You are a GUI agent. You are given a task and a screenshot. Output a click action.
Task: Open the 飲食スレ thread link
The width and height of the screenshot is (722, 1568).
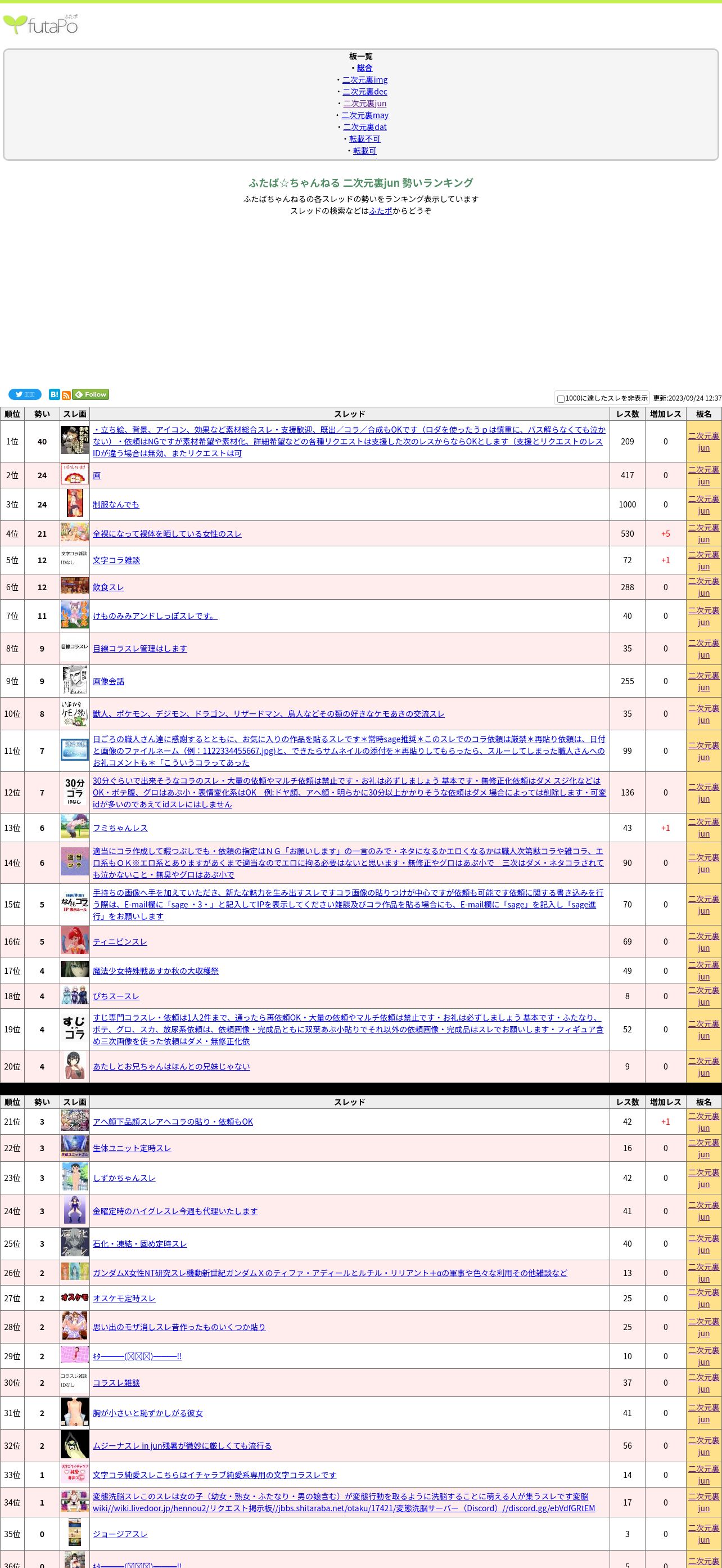(109, 587)
